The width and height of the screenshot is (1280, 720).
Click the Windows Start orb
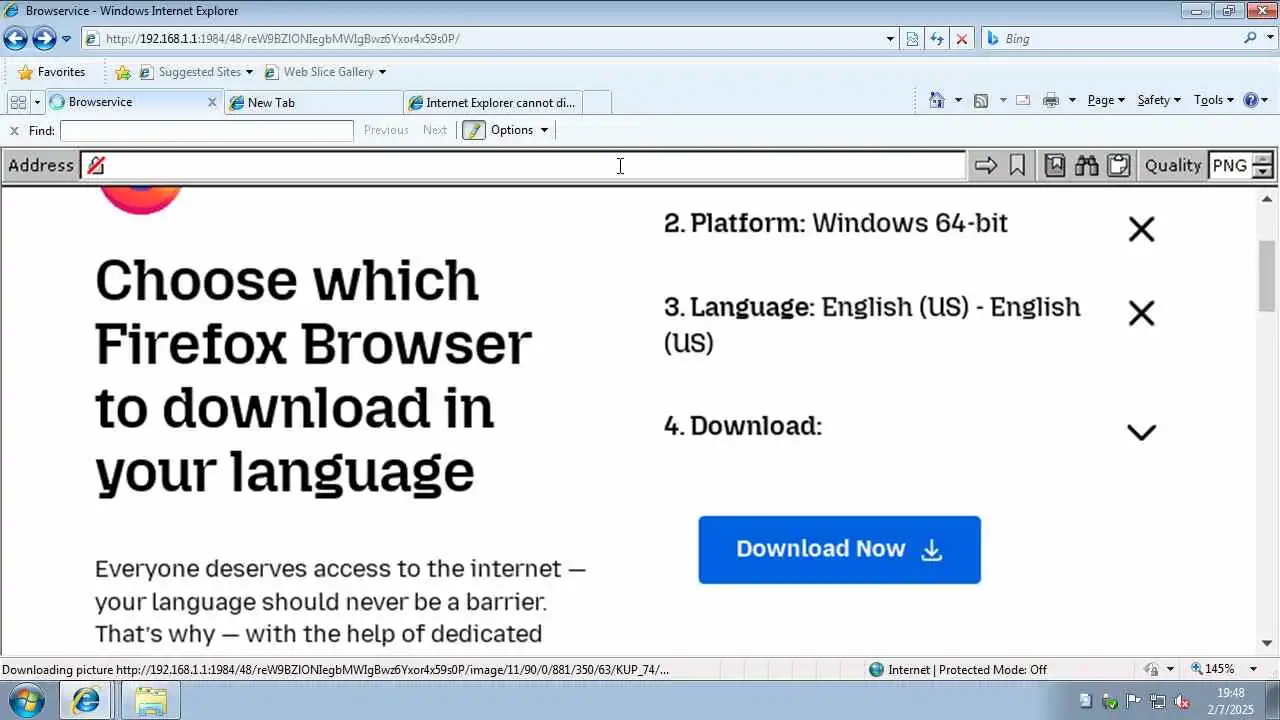pyautogui.click(x=27, y=700)
